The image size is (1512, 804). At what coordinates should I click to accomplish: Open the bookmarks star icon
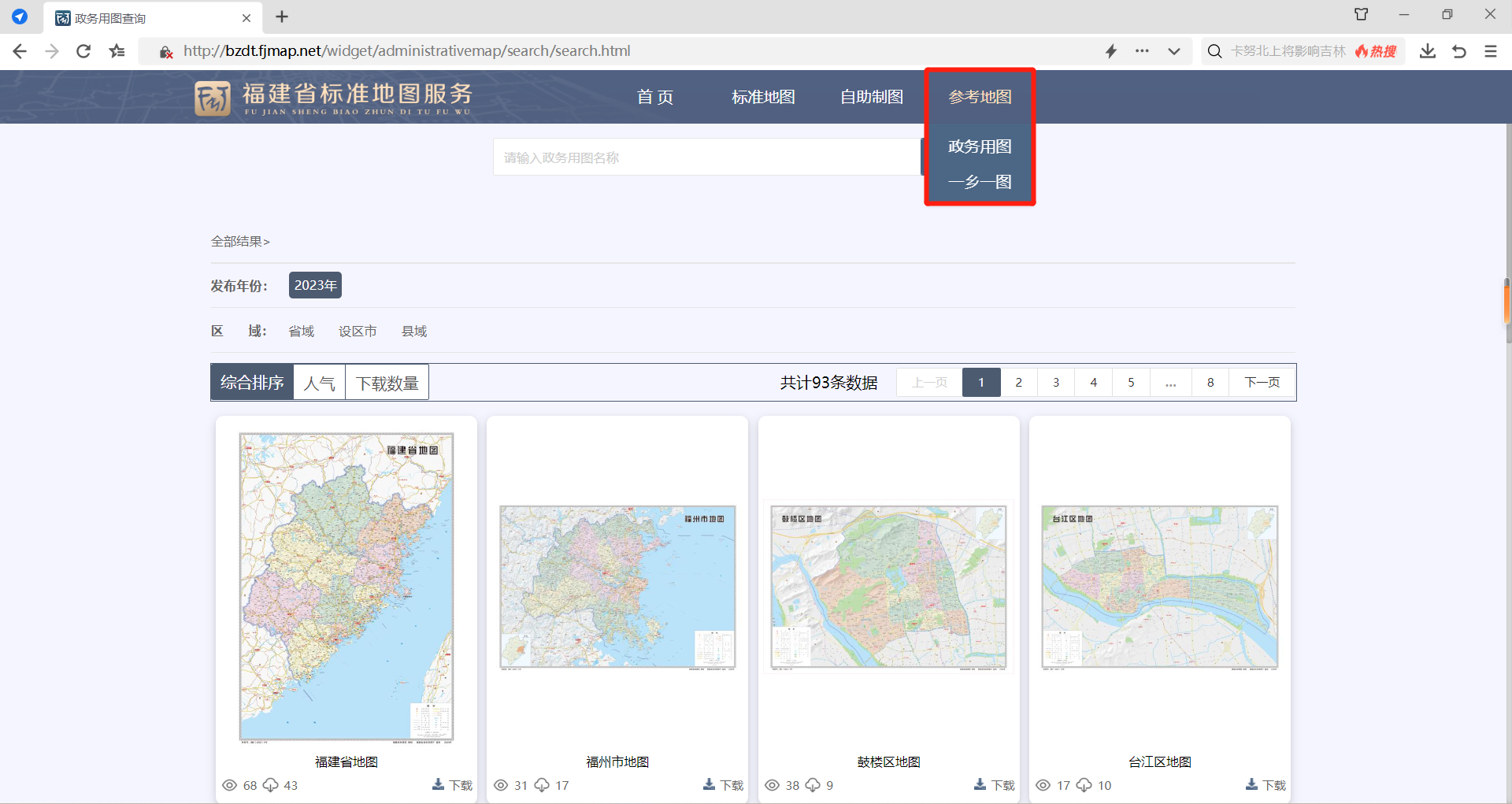pyautogui.click(x=117, y=51)
